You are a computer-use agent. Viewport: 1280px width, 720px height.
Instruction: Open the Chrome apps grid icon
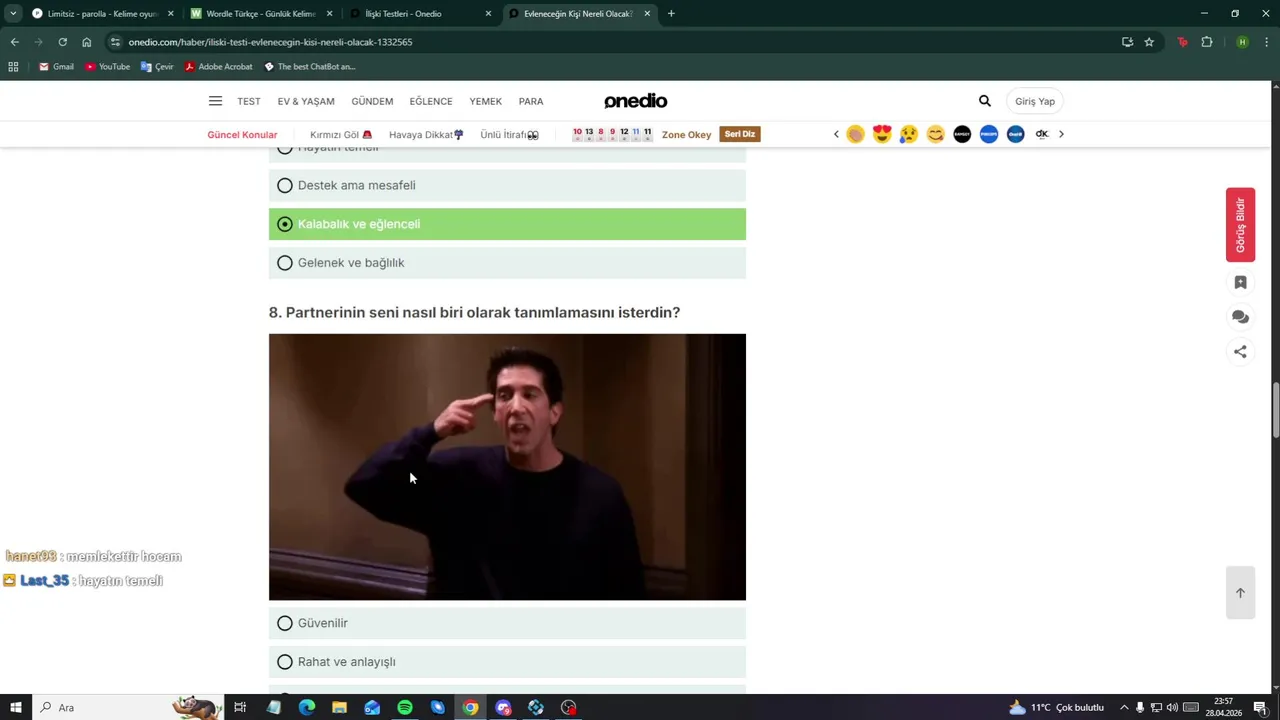[x=13, y=67]
